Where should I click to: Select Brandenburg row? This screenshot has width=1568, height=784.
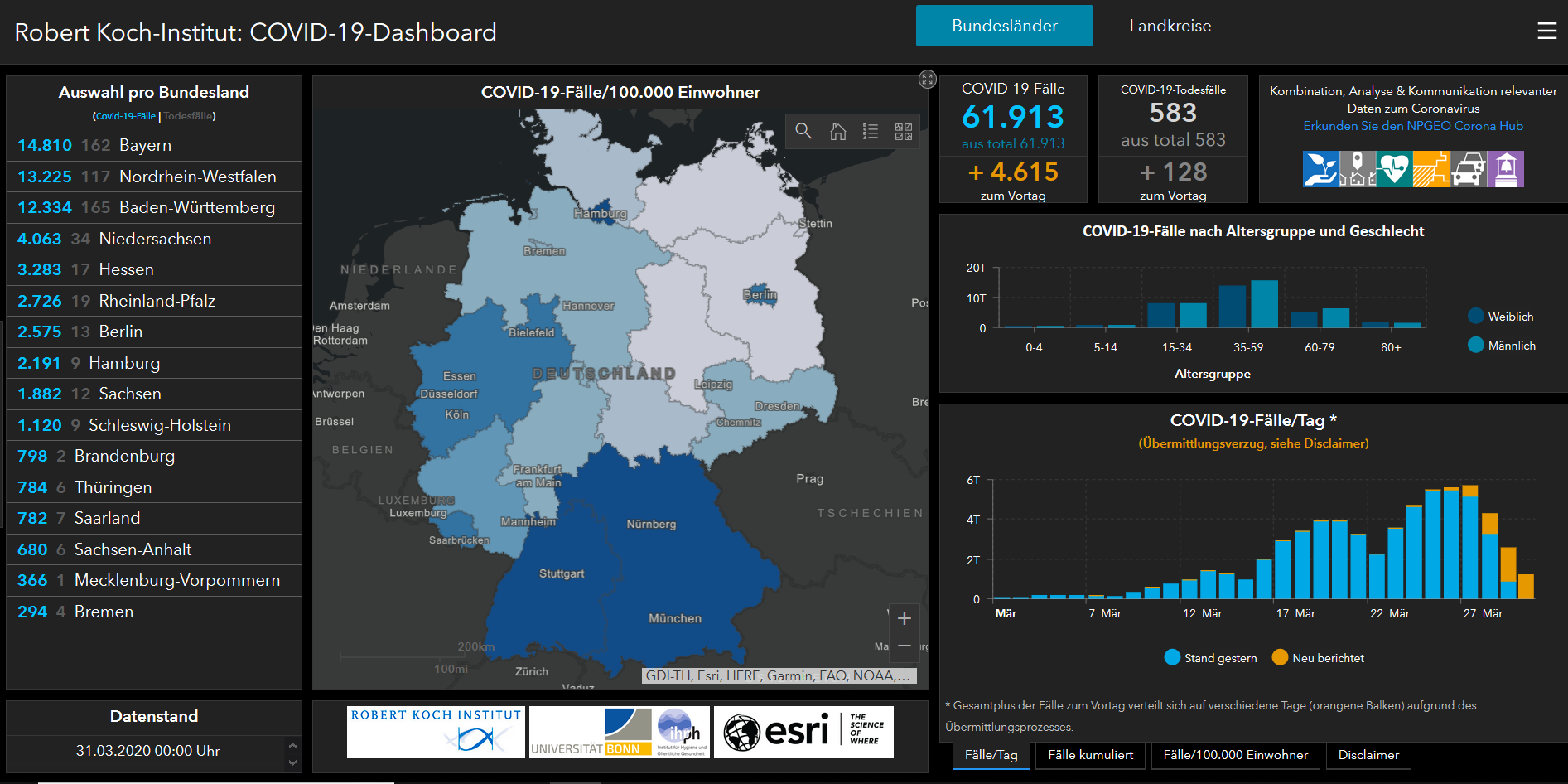pyautogui.click(x=154, y=456)
